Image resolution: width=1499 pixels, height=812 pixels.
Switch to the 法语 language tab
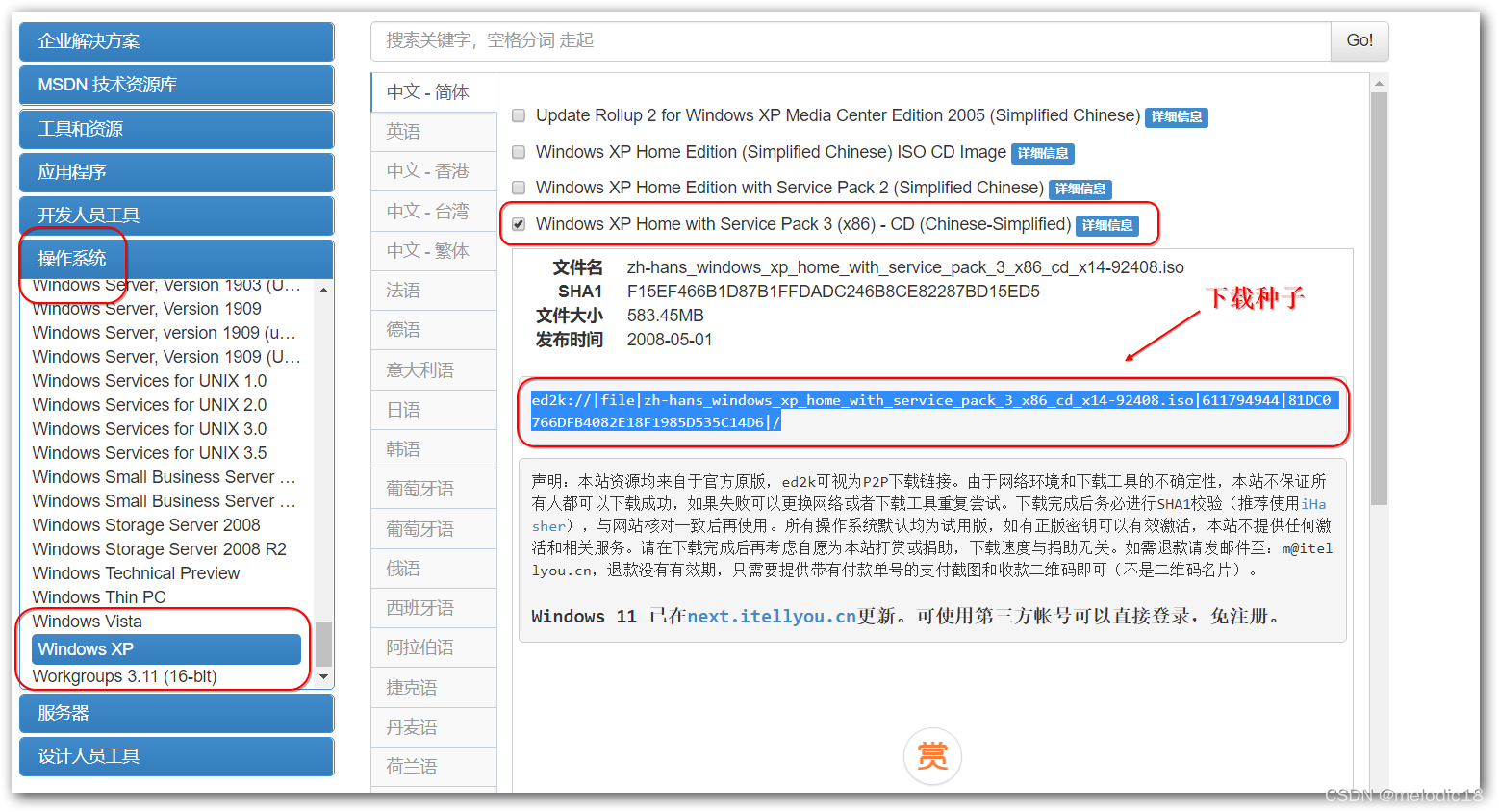[x=434, y=291]
